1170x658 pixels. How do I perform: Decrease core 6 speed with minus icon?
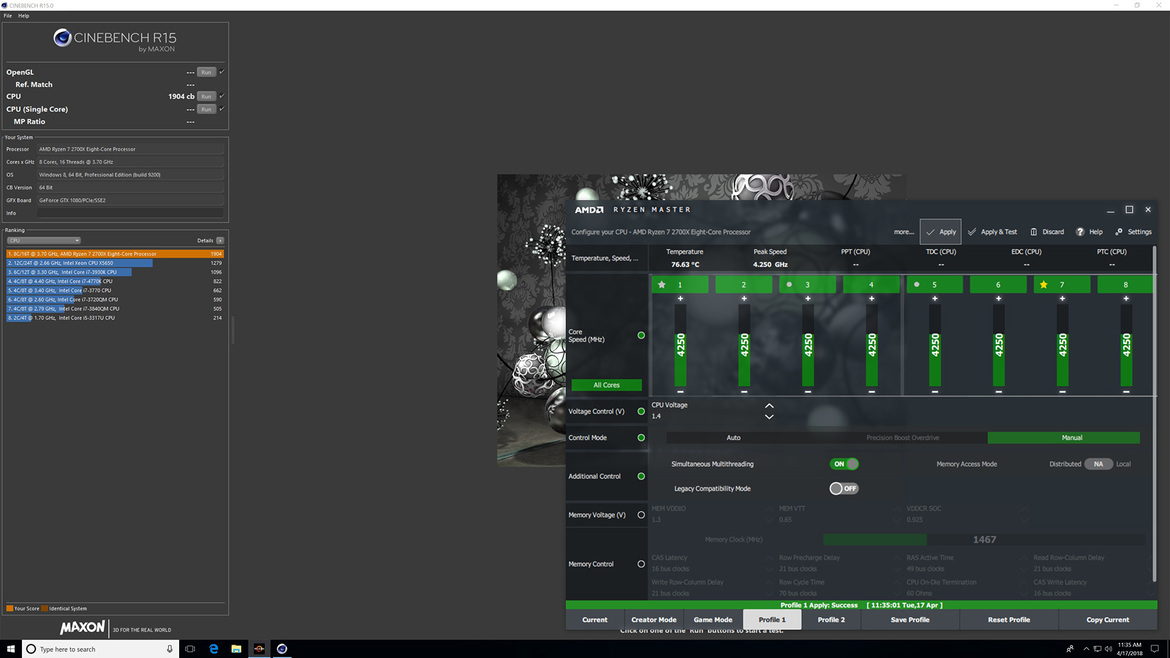click(x=998, y=392)
